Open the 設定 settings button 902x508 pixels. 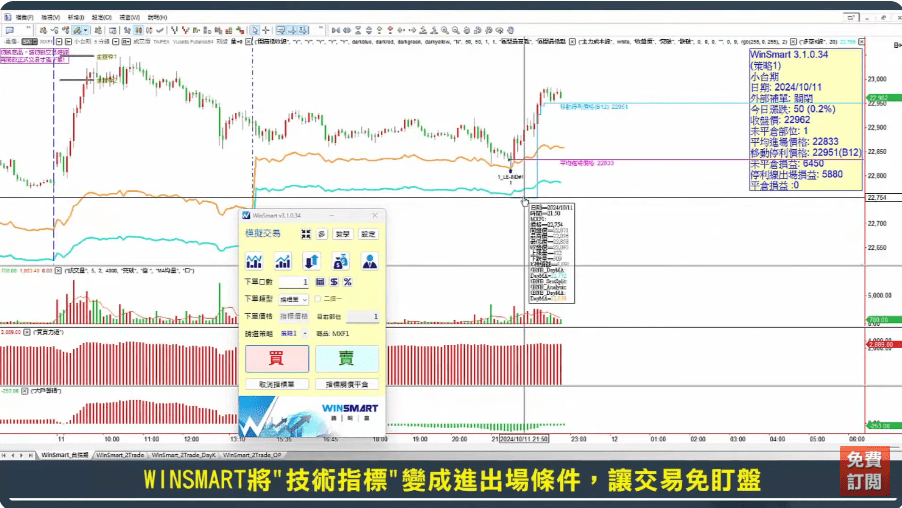click(x=368, y=234)
